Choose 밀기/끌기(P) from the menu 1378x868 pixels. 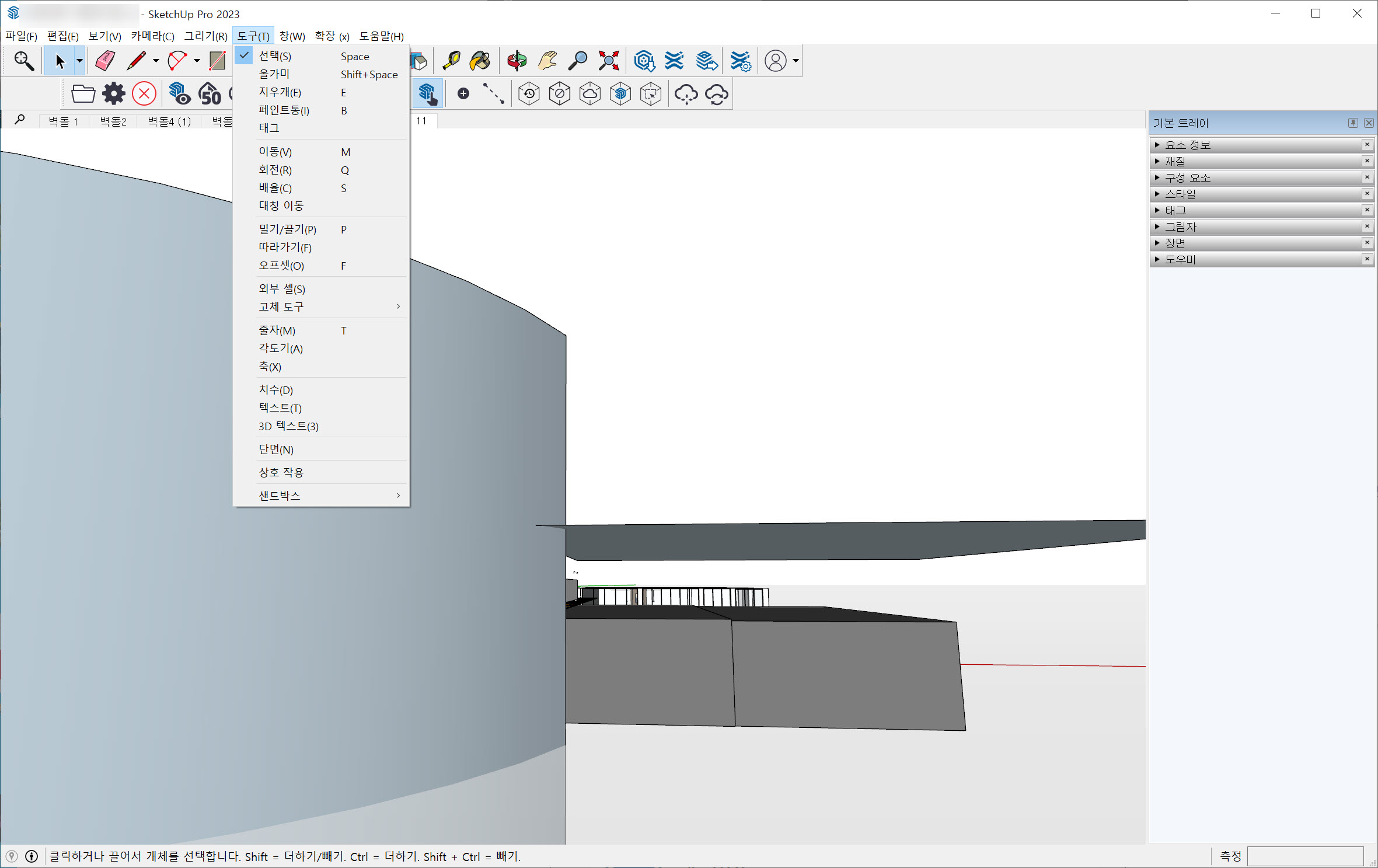[x=287, y=229]
